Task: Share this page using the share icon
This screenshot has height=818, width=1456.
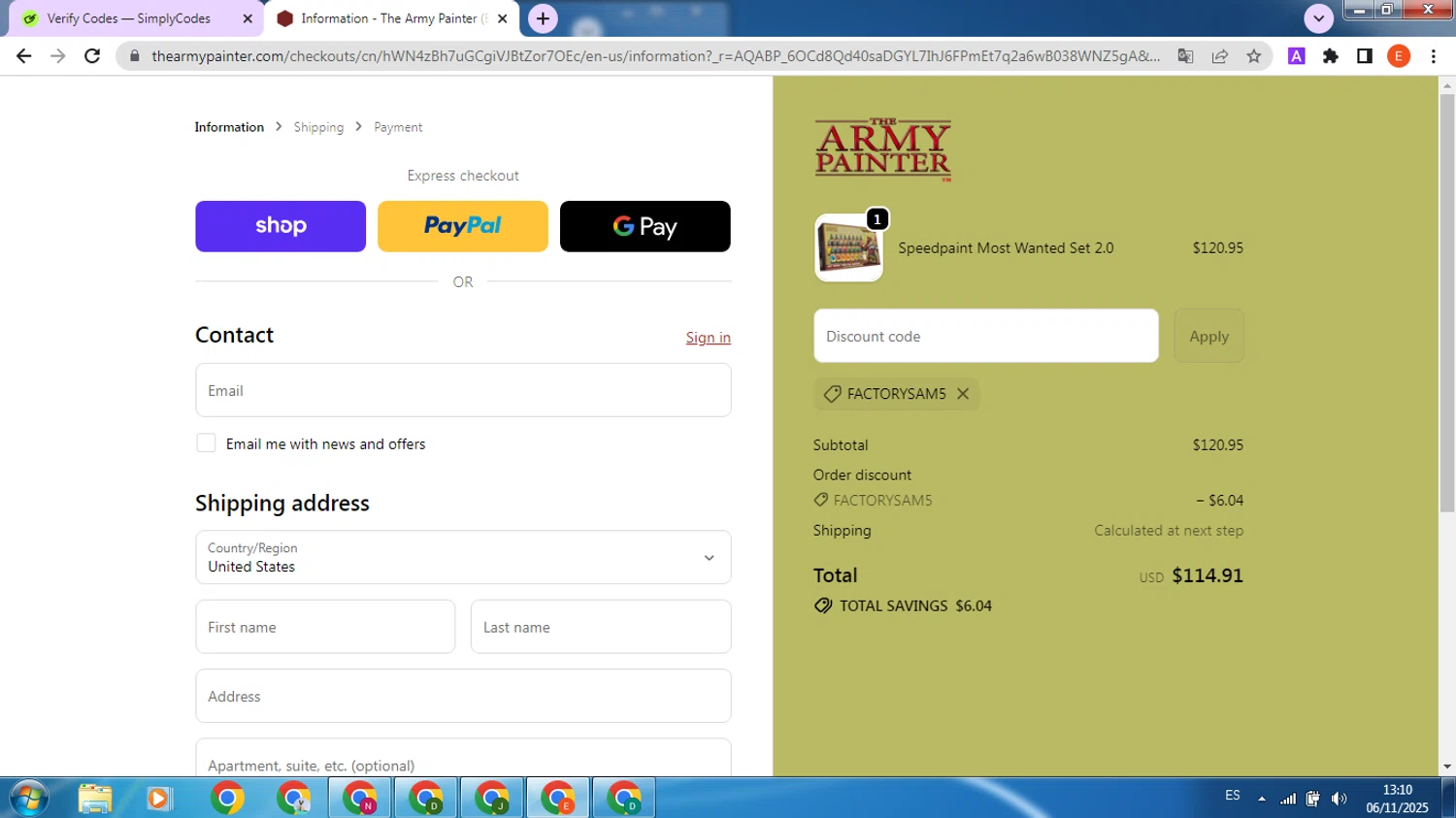Action: point(1220,56)
